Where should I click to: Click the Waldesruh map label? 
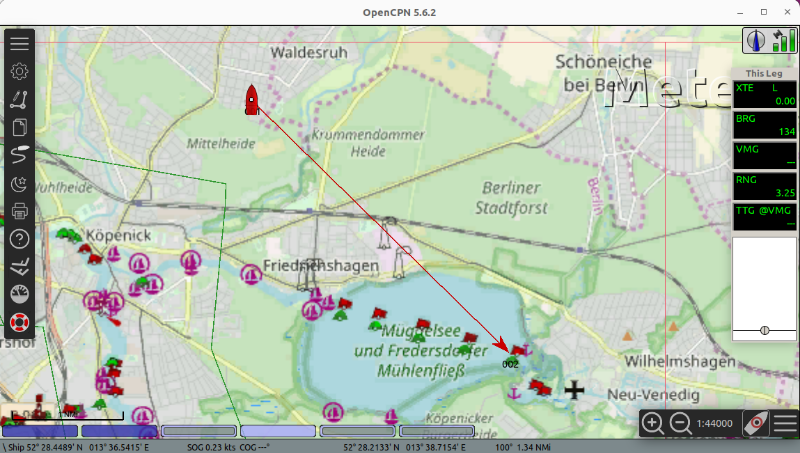pyautogui.click(x=309, y=52)
